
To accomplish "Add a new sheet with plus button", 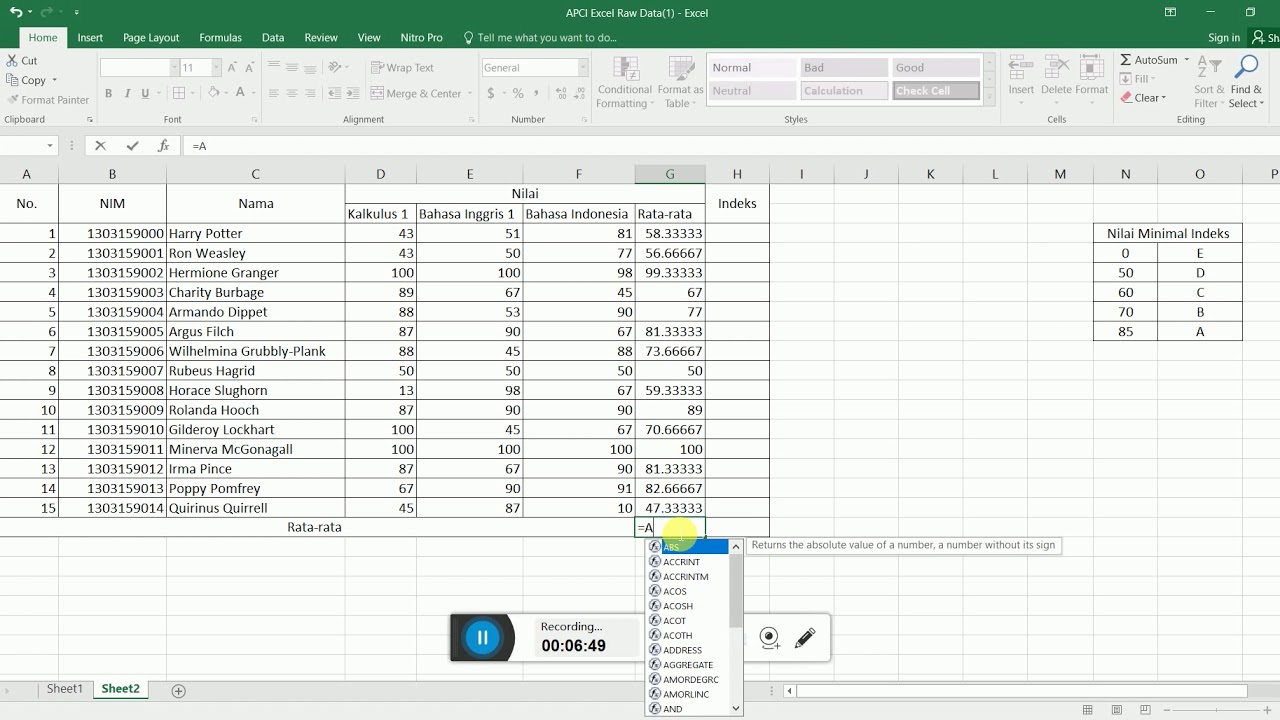I will click(178, 690).
